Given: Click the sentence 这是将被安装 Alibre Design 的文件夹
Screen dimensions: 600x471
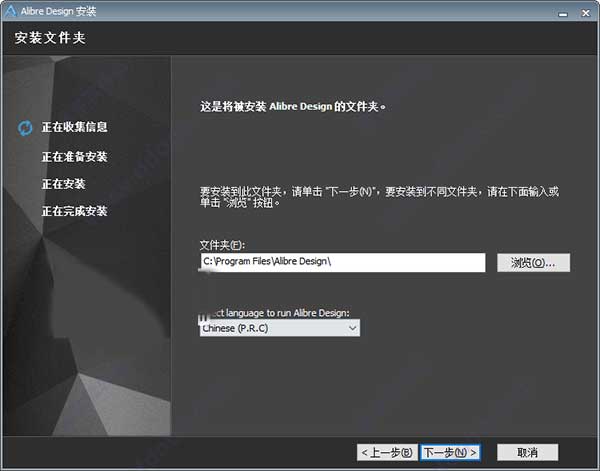Looking at the screenshot, I should pos(293,106).
